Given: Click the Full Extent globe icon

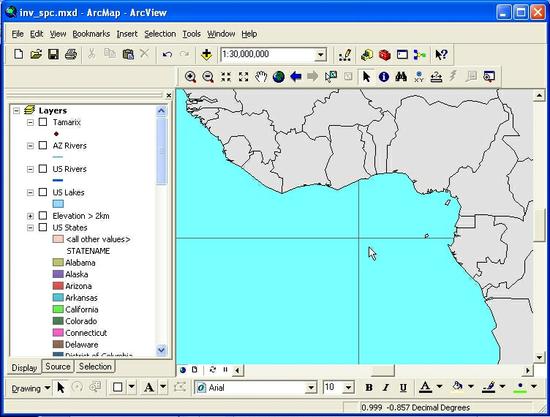Looking at the screenshot, I should [x=279, y=76].
